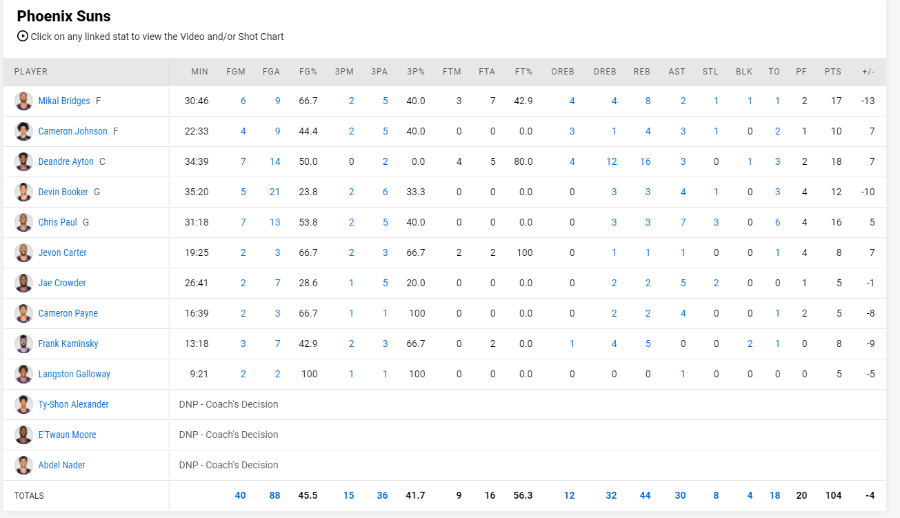Click Chris Paul's headshot icon

24,222
